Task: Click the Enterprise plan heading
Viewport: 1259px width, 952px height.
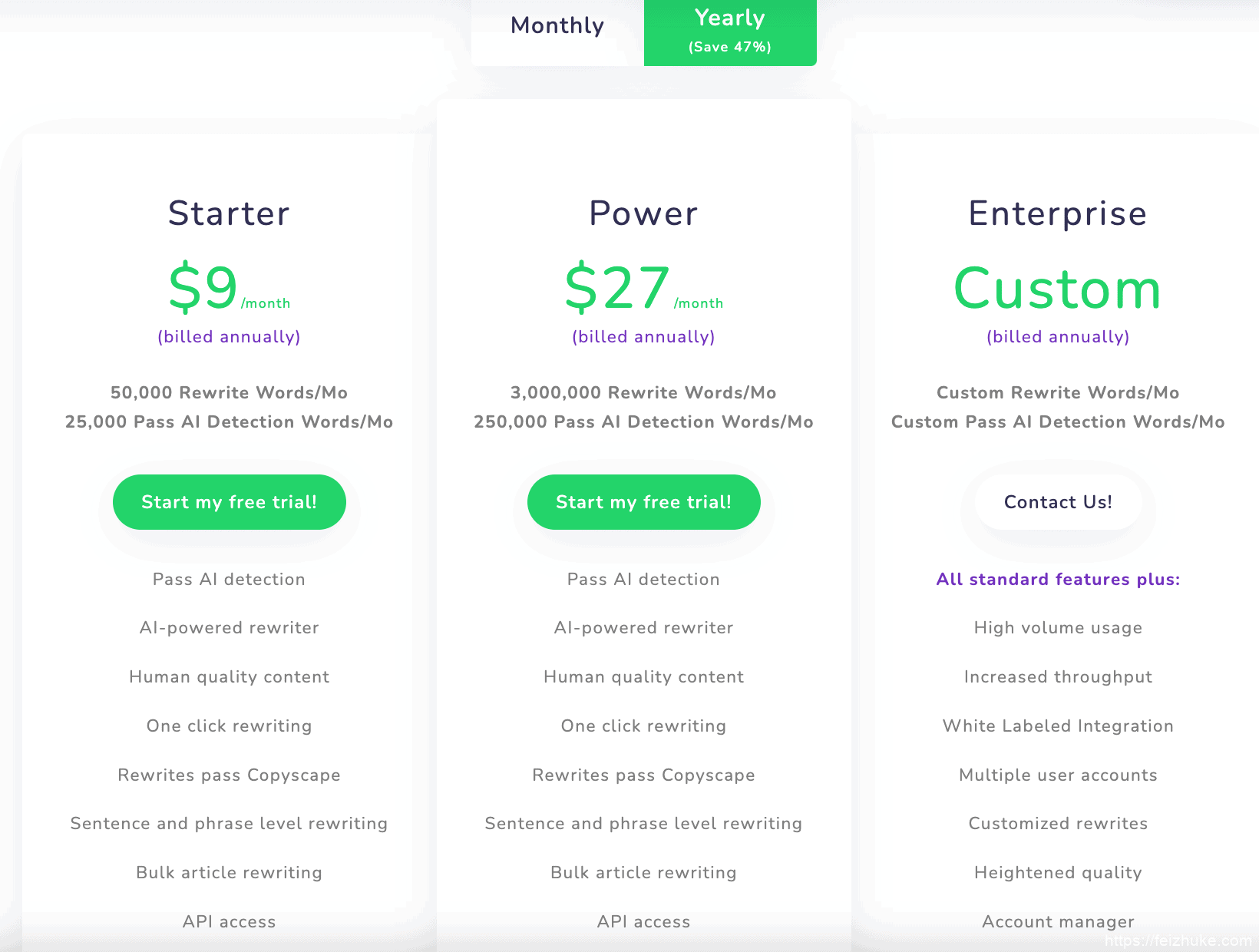Action: 1057,213
